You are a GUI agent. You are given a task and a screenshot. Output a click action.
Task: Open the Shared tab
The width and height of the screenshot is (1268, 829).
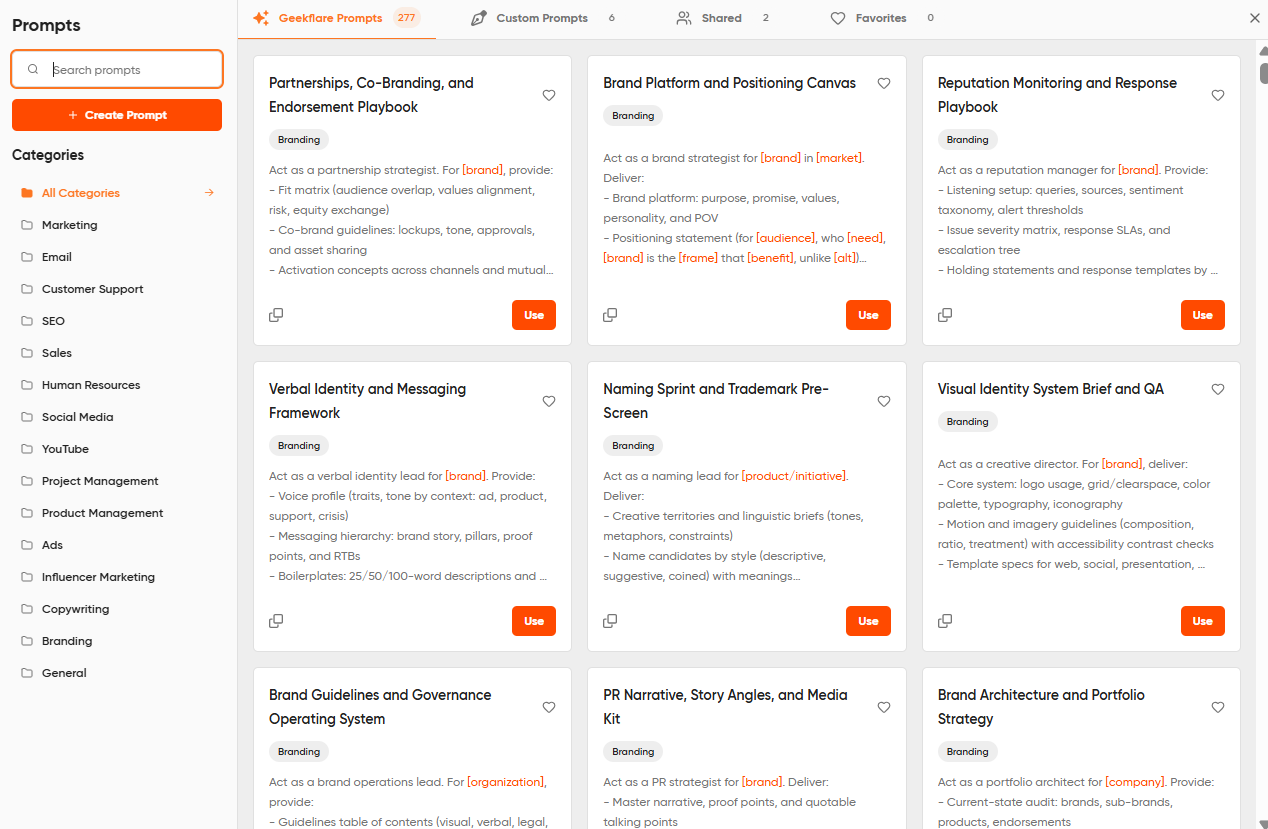(721, 18)
